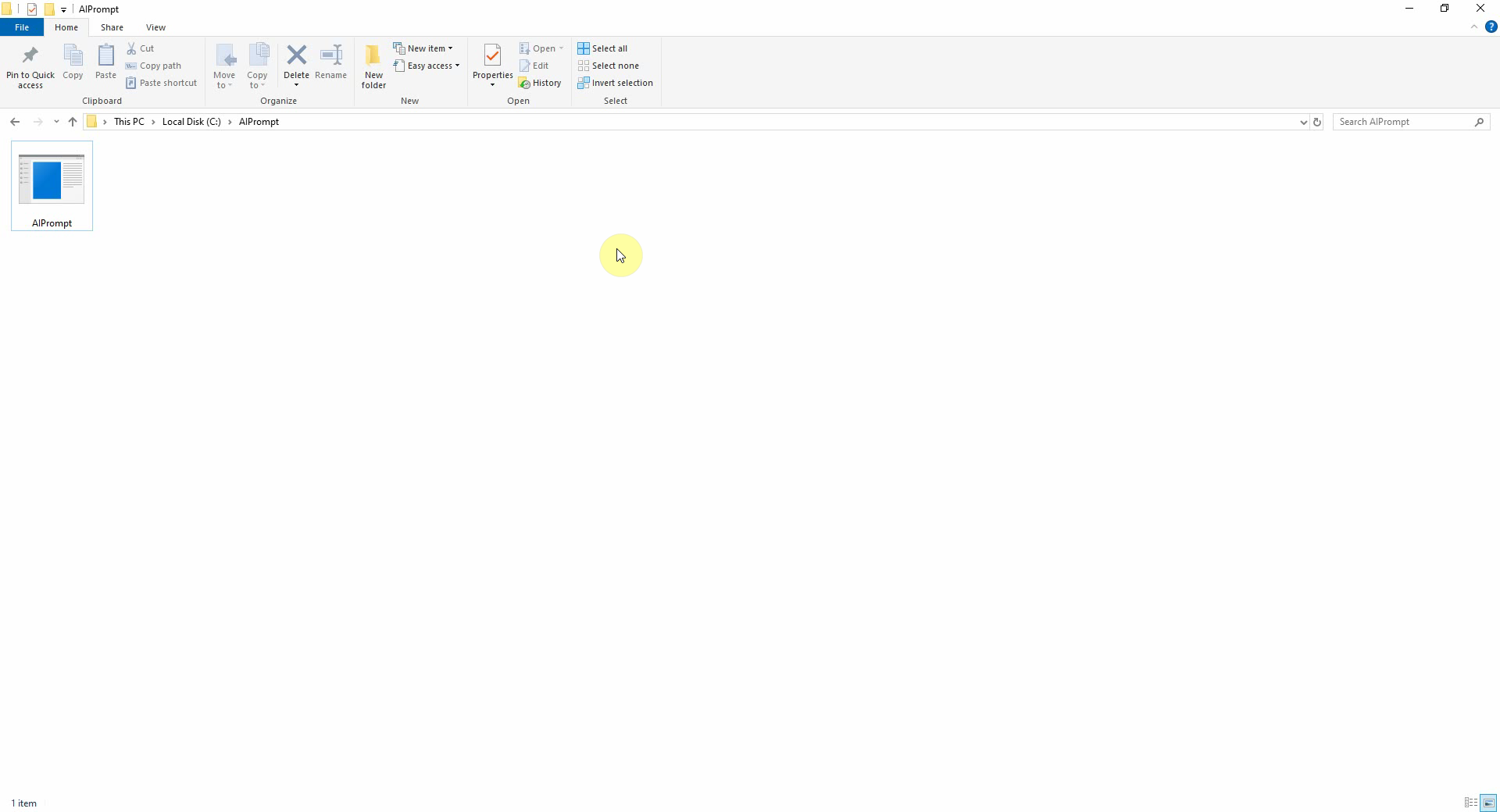Navigate to Local Disk (C:) in breadcrumb
The height and width of the screenshot is (812, 1500).
(x=191, y=122)
